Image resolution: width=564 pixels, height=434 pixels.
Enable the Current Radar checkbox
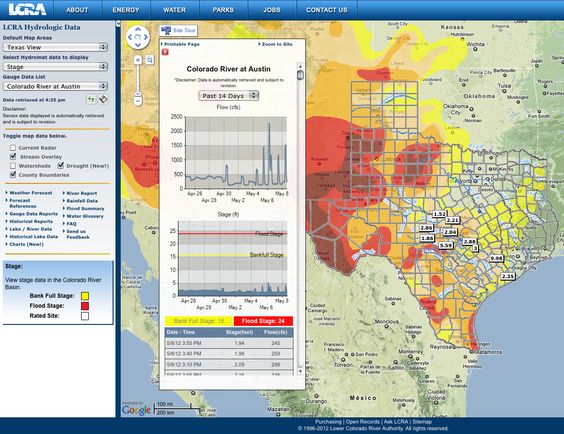coord(13,148)
